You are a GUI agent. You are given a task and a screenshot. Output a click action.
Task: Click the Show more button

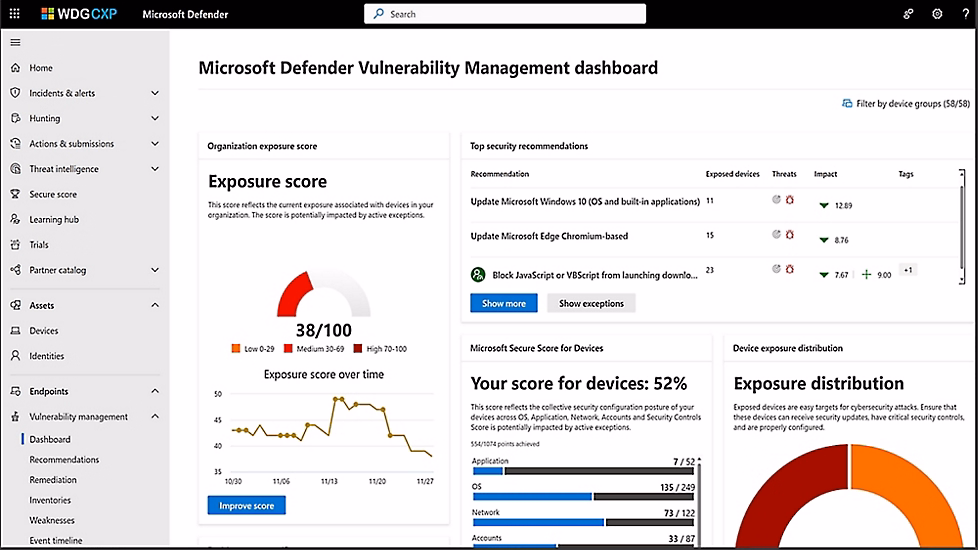(503, 303)
